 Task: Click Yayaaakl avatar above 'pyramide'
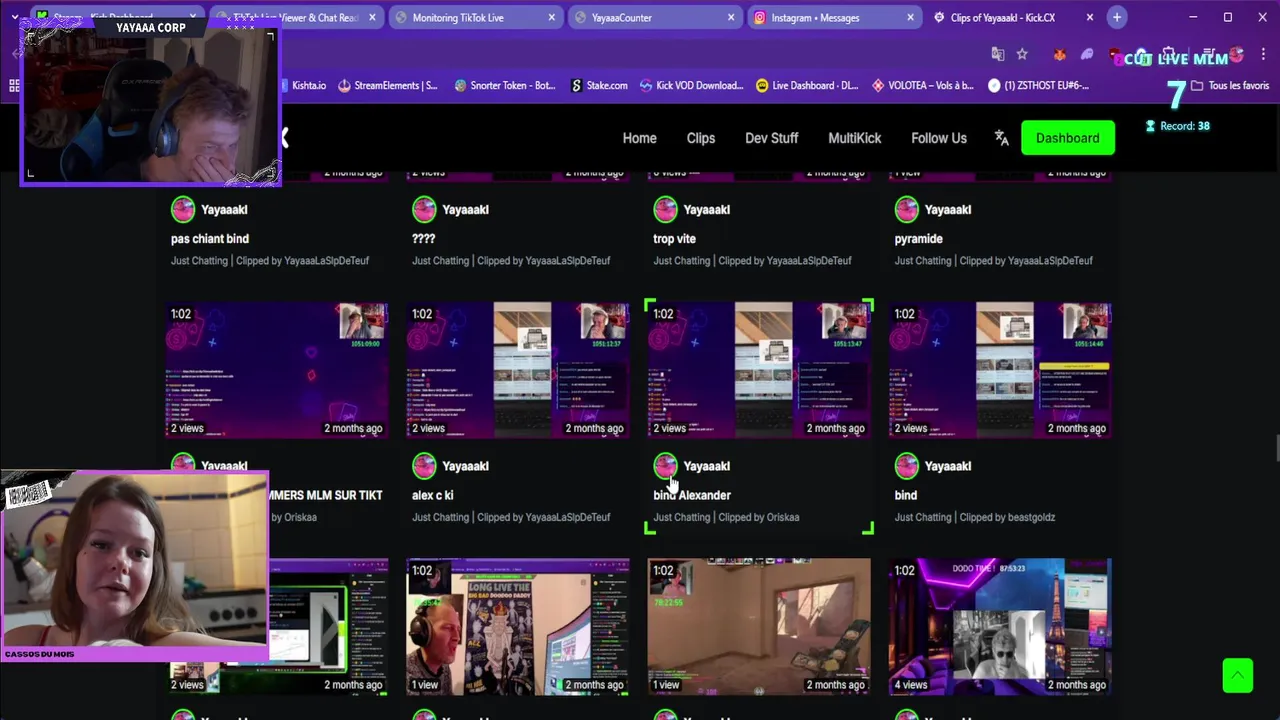point(906,209)
